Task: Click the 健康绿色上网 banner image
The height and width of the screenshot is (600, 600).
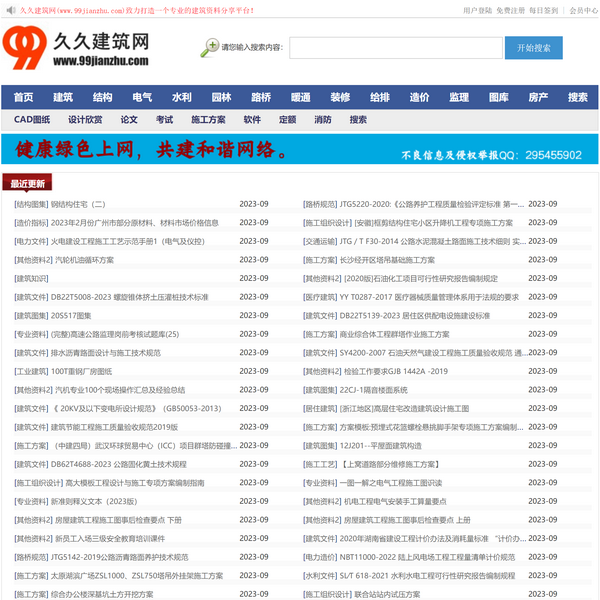Action: pyautogui.click(x=299, y=150)
